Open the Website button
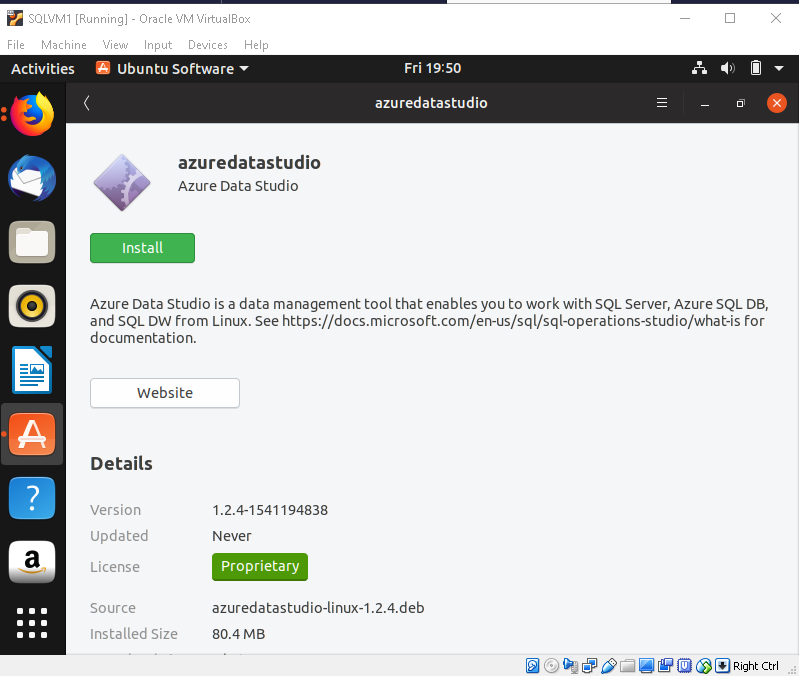Viewport: 799px width, 676px height. tap(165, 393)
